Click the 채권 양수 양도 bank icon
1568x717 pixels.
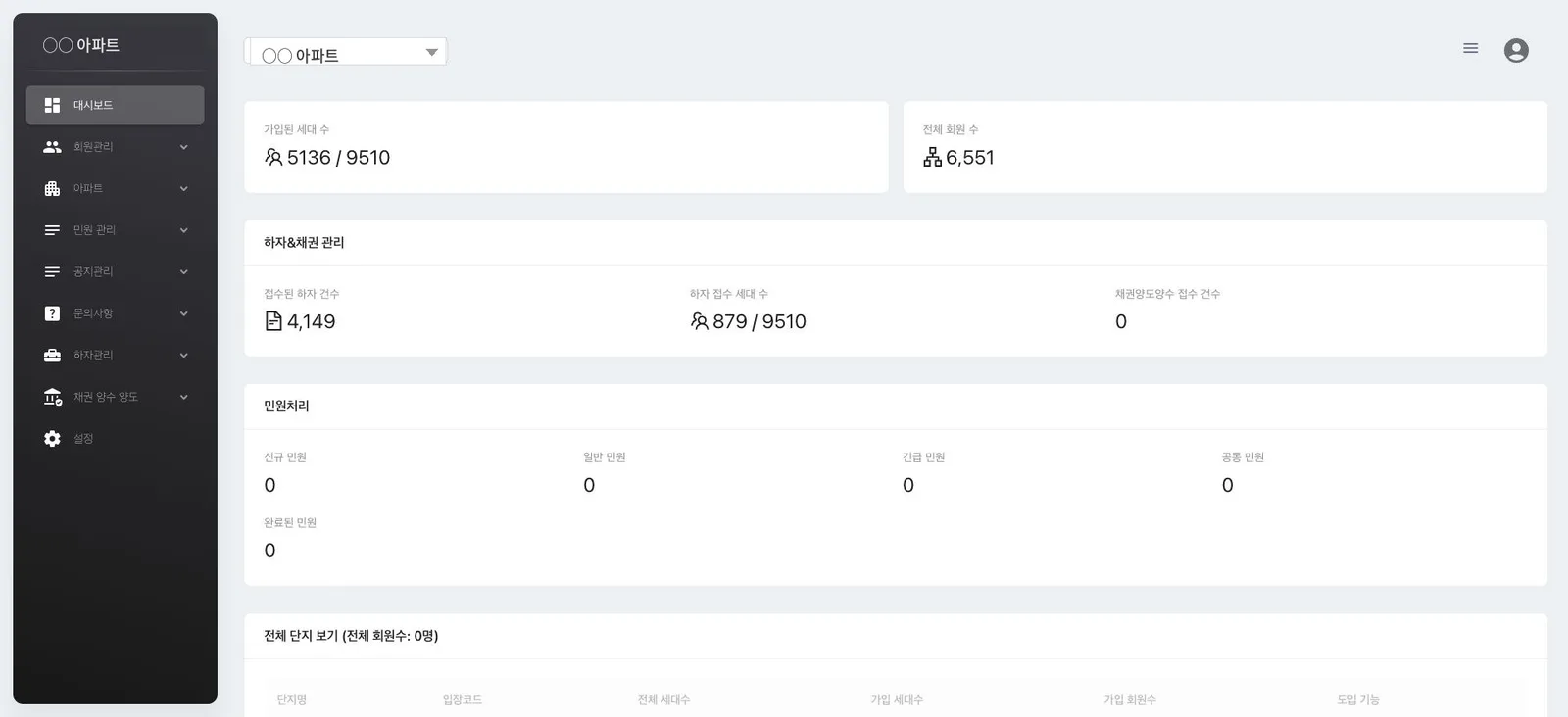coord(53,397)
